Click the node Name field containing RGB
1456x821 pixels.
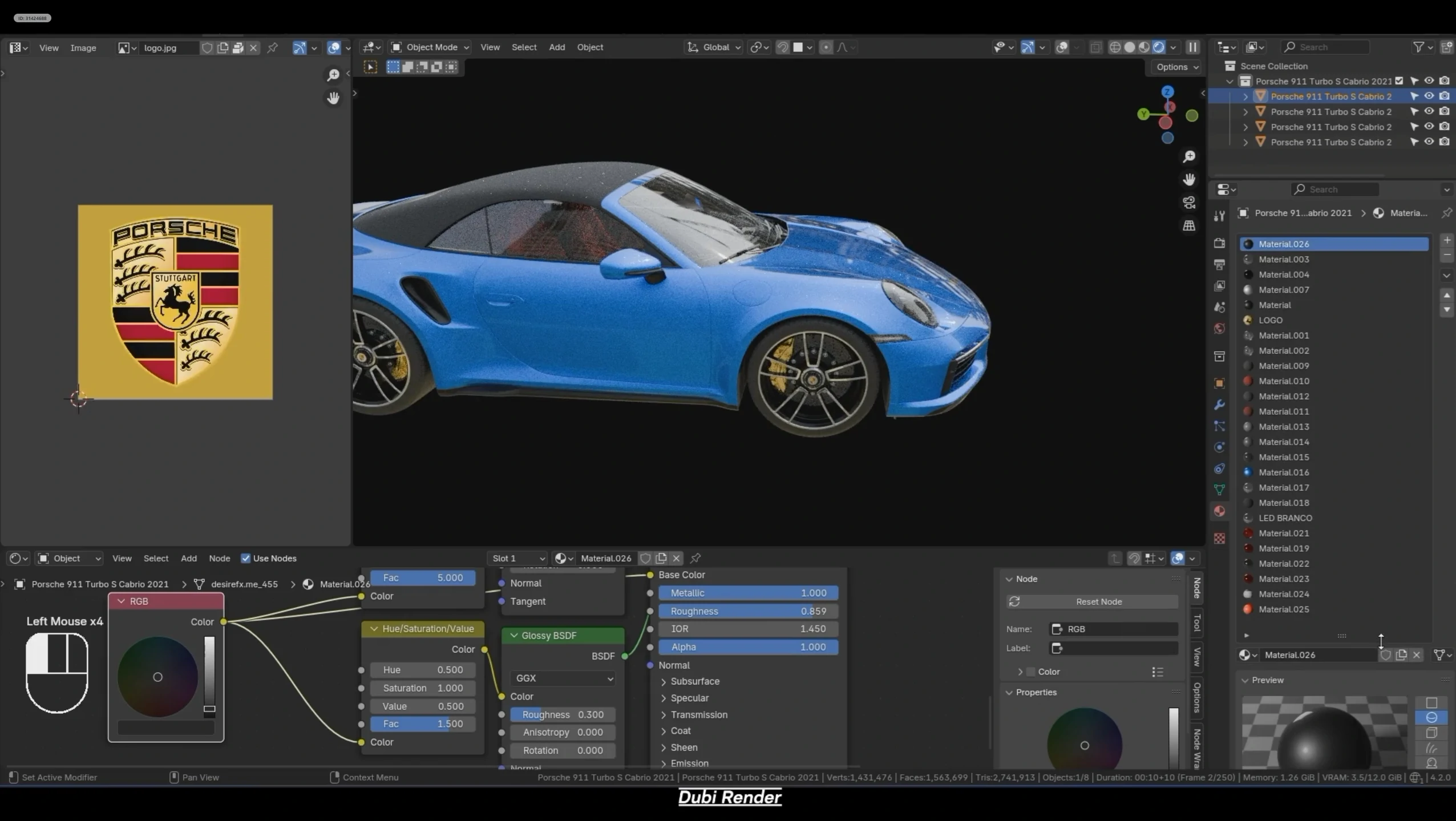click(1114, 629)
